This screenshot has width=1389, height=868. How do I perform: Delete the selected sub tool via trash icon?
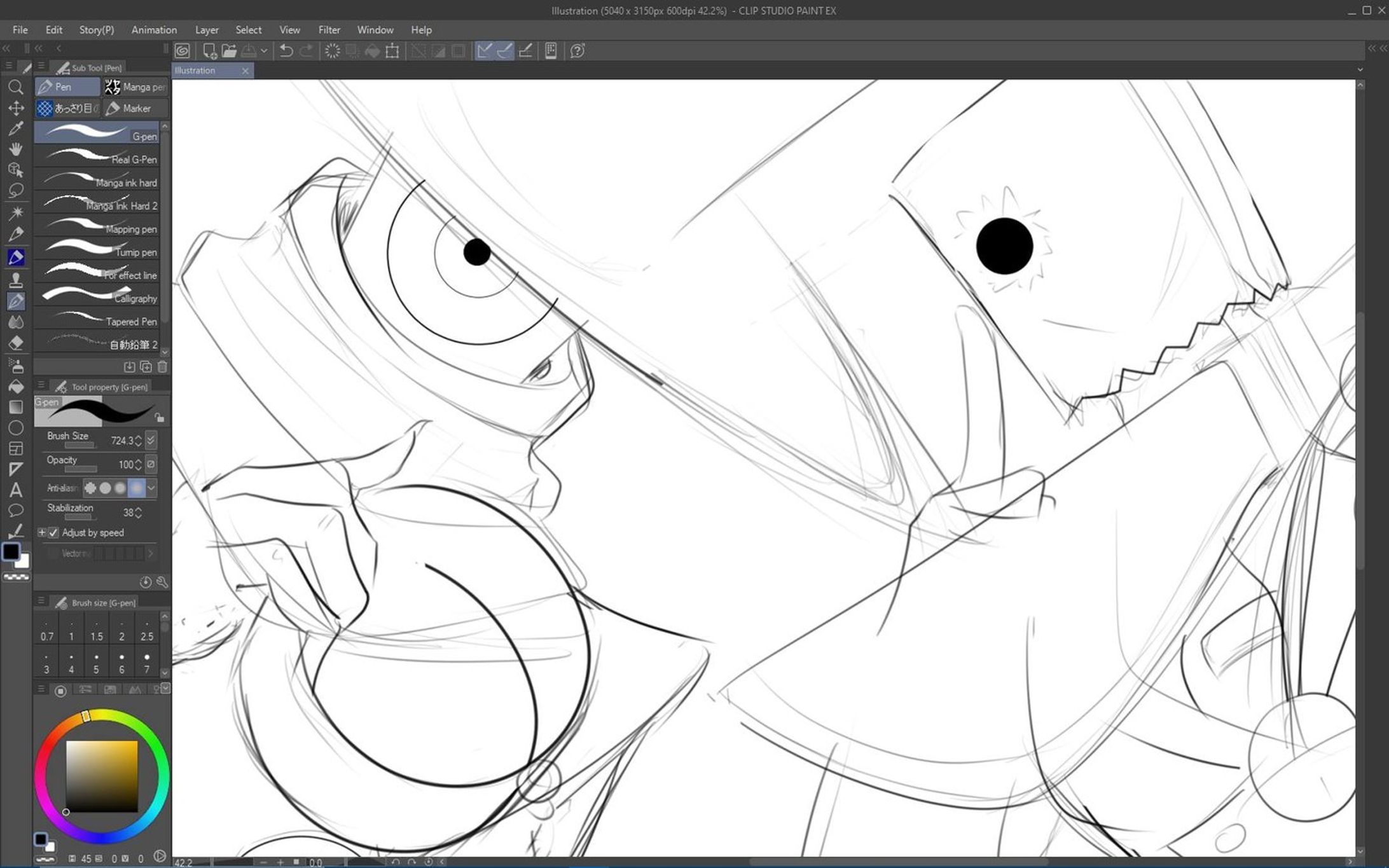click(x=162, y=367)
